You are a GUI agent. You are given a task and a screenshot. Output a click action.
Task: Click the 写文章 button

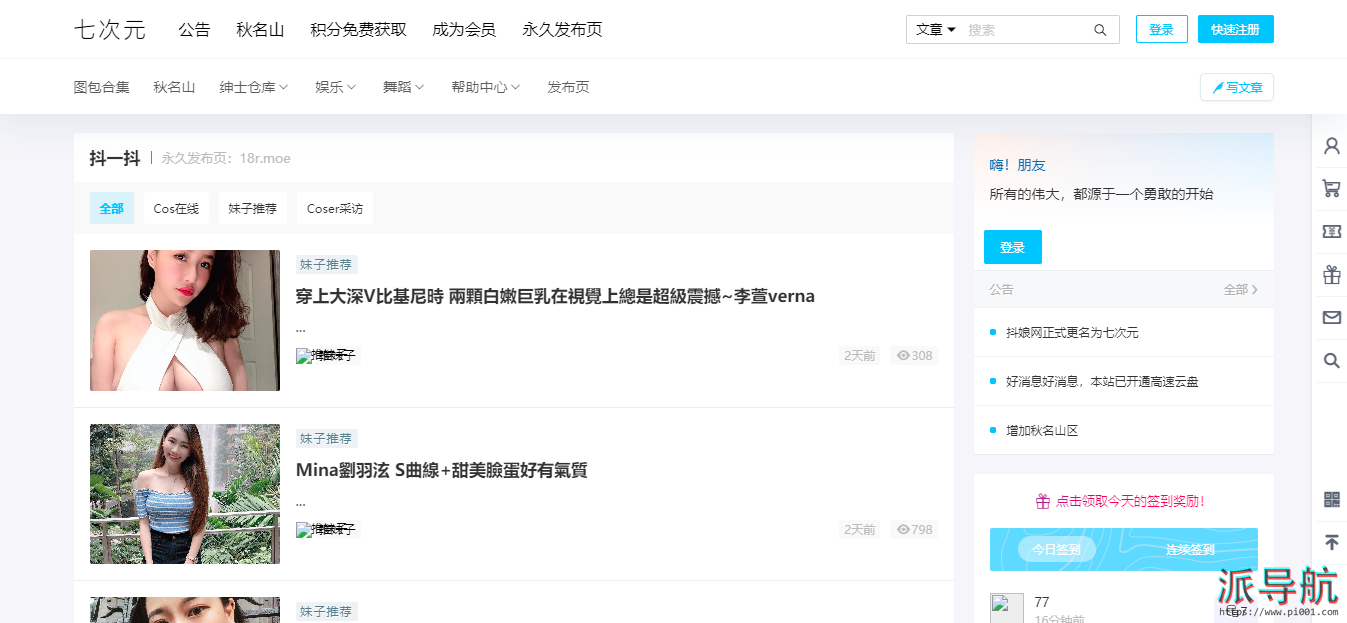pos(1236,87)
